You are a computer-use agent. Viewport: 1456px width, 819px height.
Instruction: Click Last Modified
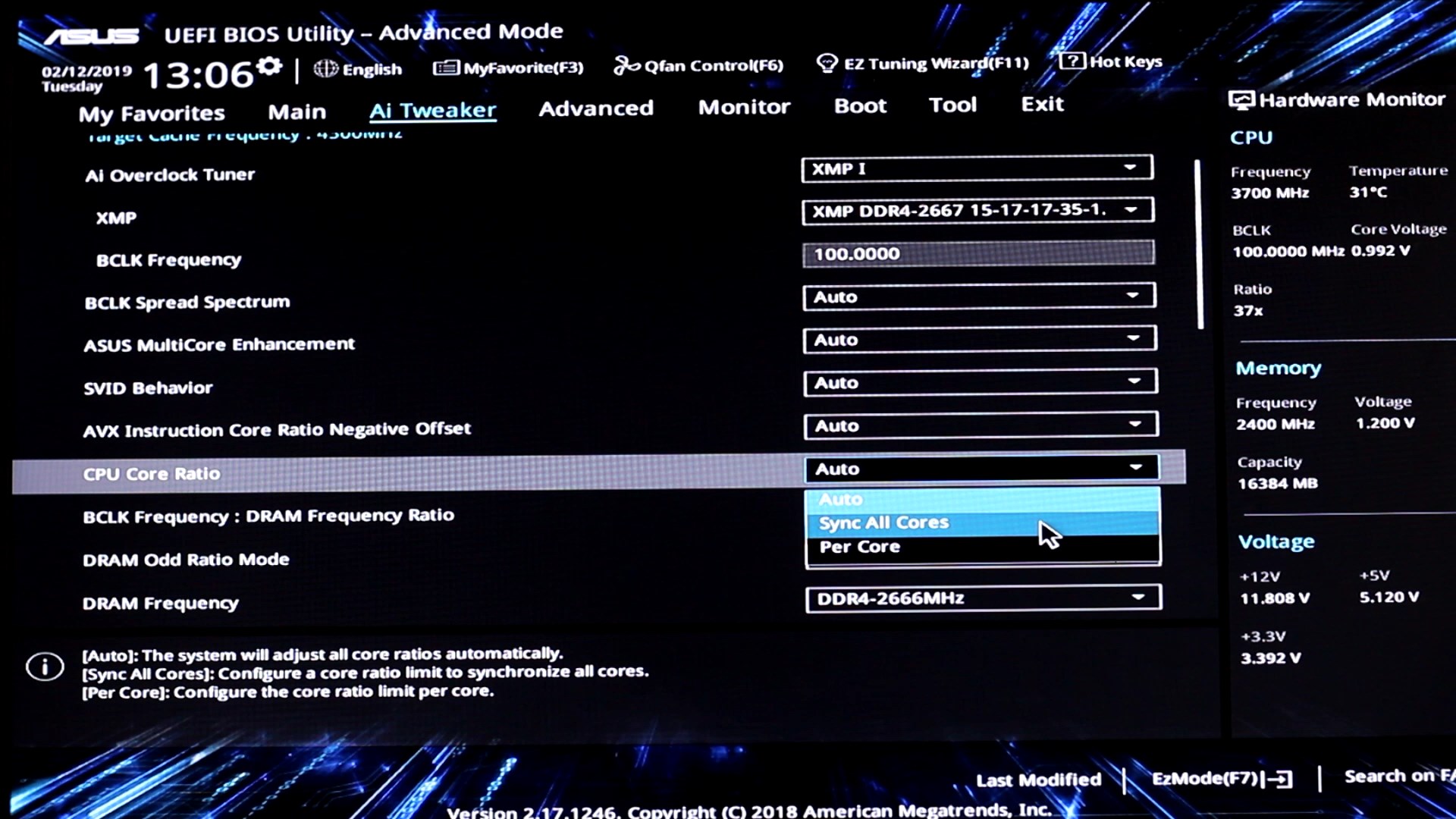(1038, 780)
